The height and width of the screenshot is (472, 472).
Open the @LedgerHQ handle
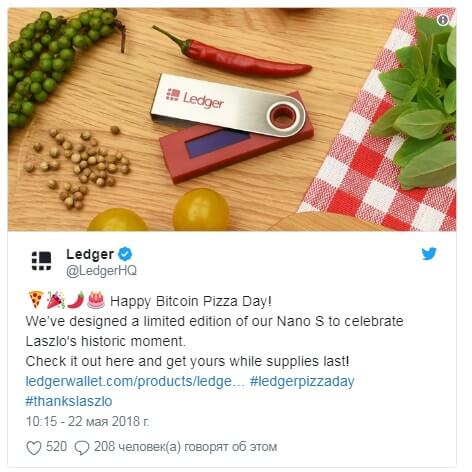tap(101, 271)
